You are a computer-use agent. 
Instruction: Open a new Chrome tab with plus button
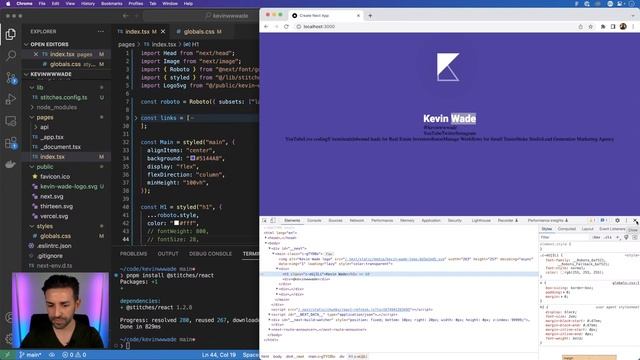[370, 16]
